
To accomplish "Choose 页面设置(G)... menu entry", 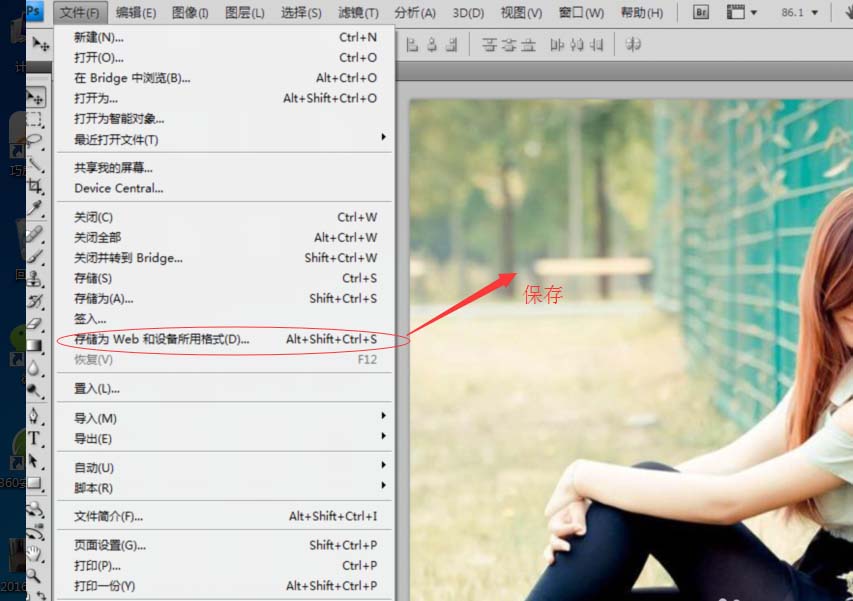I will (x=225, y=545).
